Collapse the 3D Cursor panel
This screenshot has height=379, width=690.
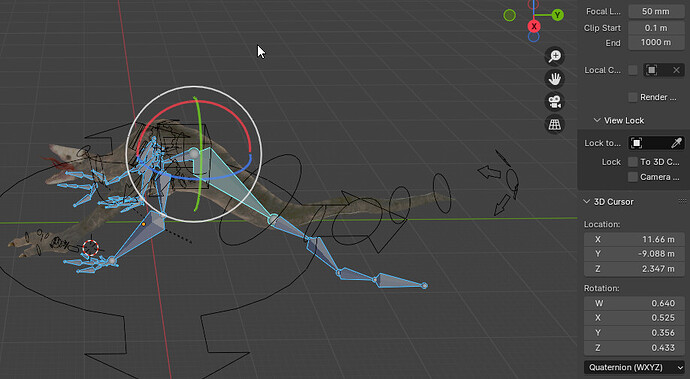click(587, 202)
